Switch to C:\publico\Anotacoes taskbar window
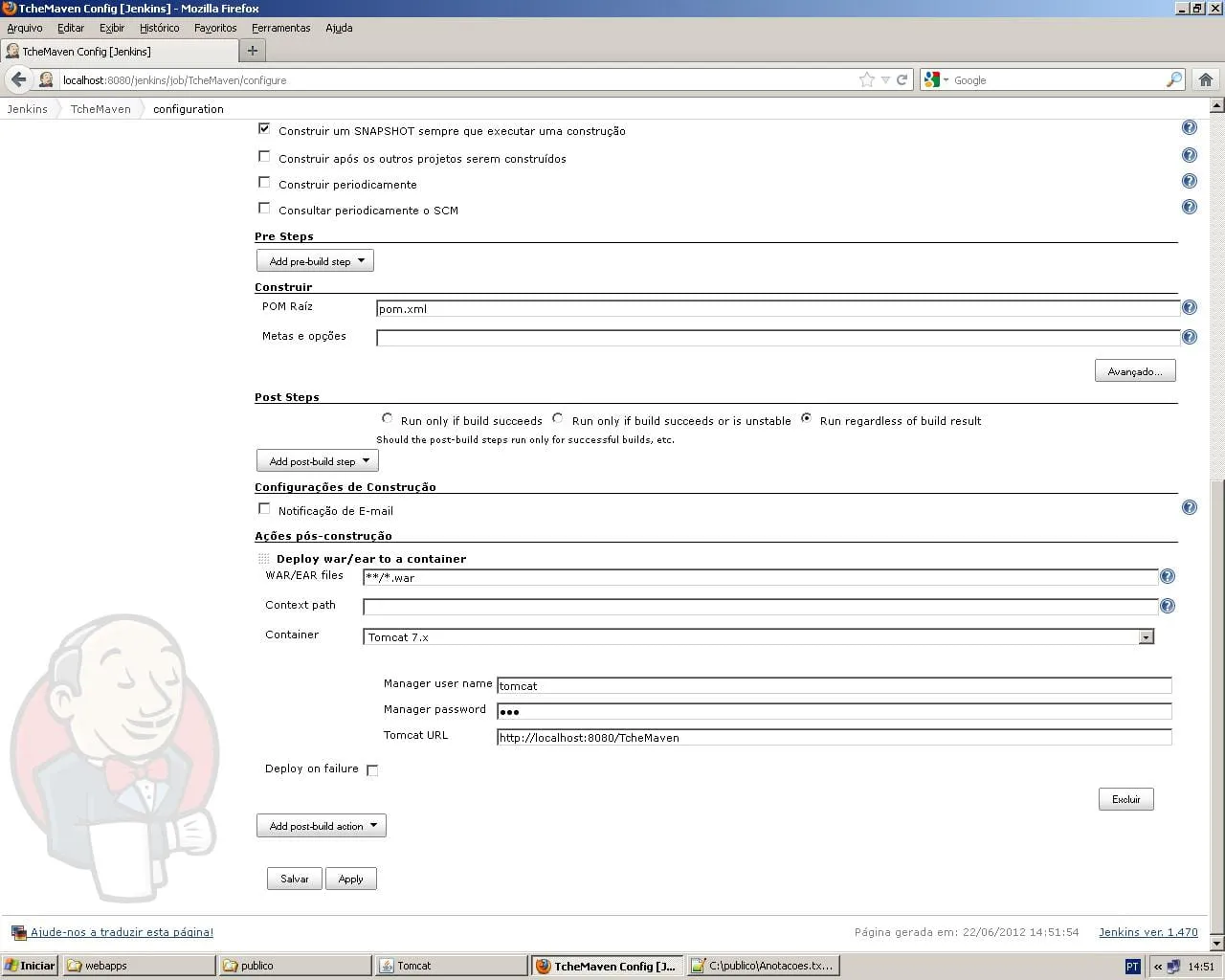 764,966
